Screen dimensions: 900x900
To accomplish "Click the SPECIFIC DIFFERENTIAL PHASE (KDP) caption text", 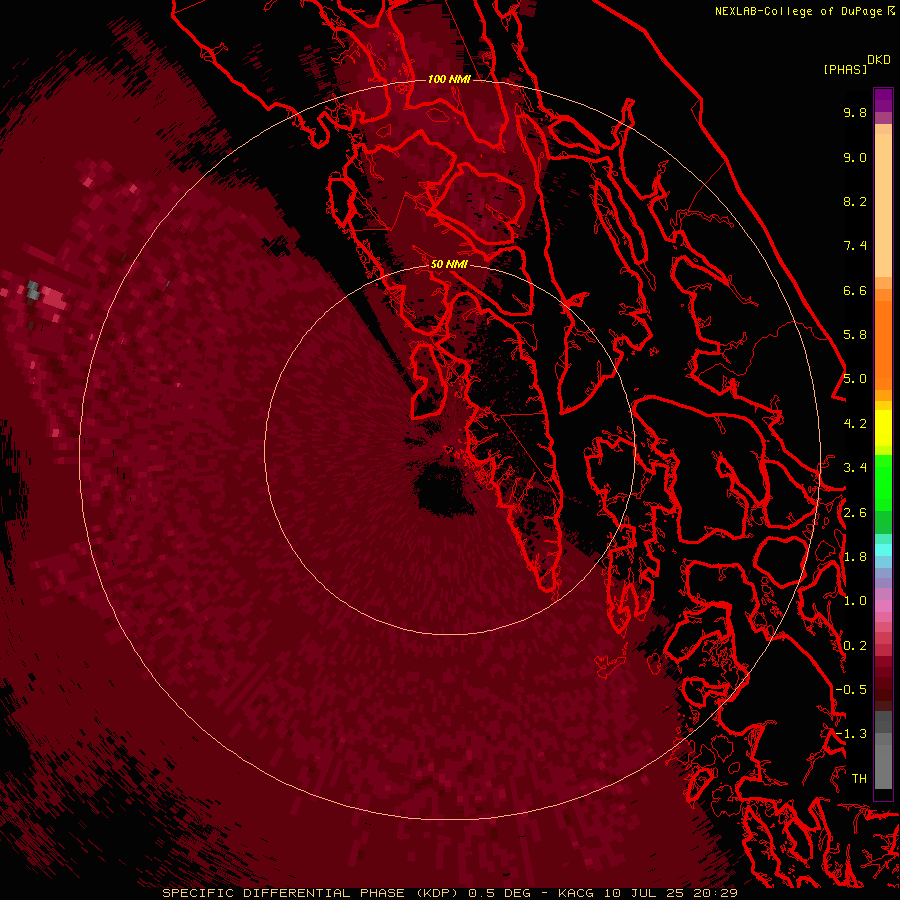I will [x=312, y=893].
